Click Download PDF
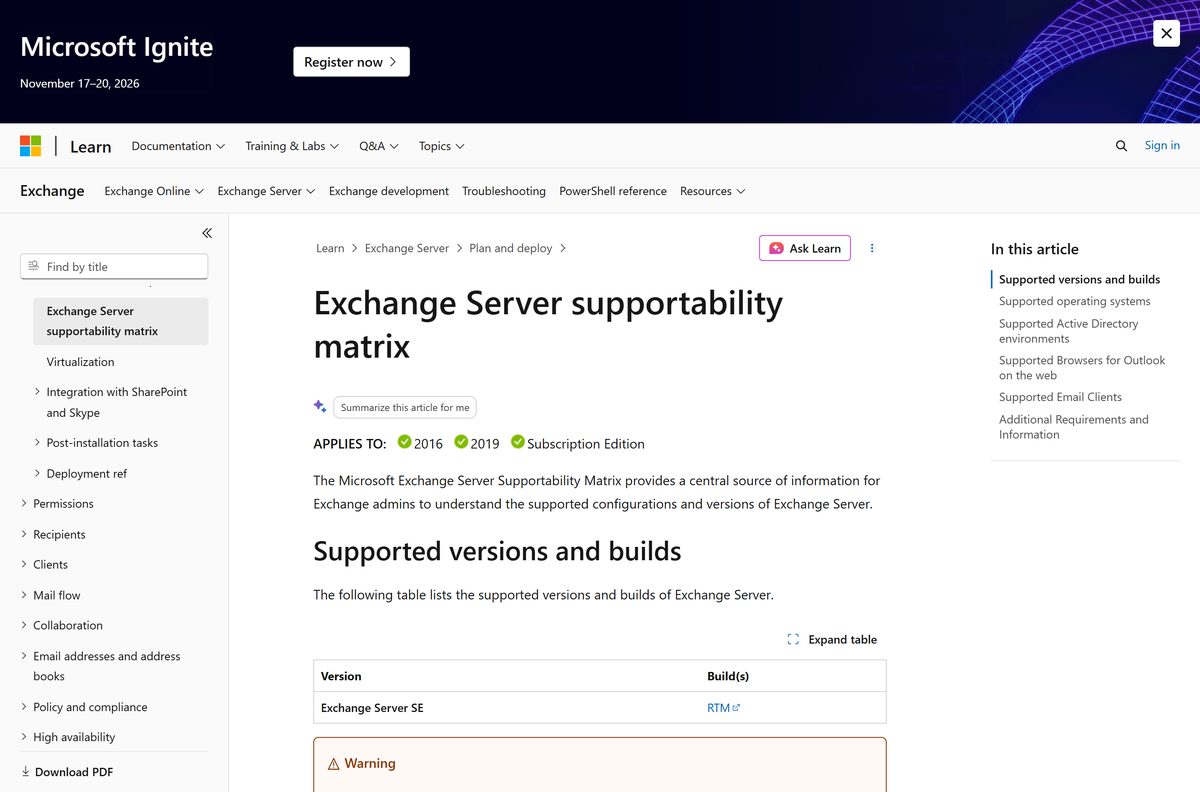The height and width of the screenshot is (792, 1200). point(67,772)
